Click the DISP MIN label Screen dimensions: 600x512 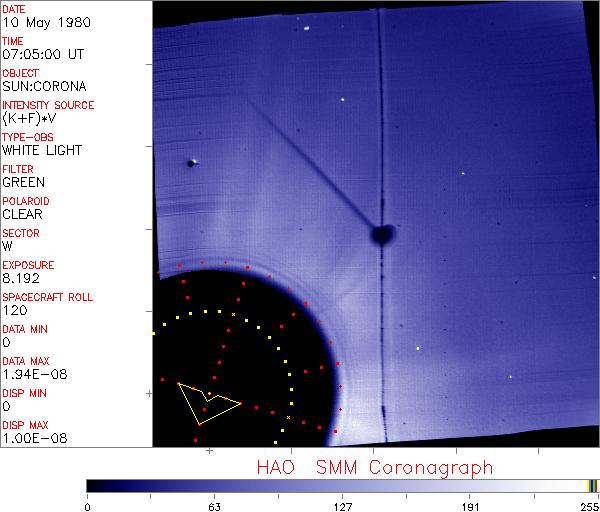click(24, 393)
